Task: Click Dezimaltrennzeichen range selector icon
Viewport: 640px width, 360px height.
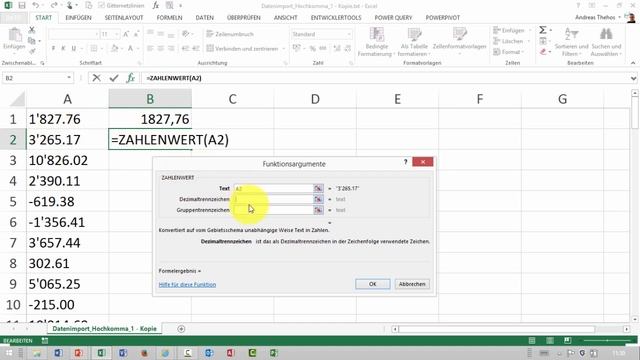Action: pos(318,199)
